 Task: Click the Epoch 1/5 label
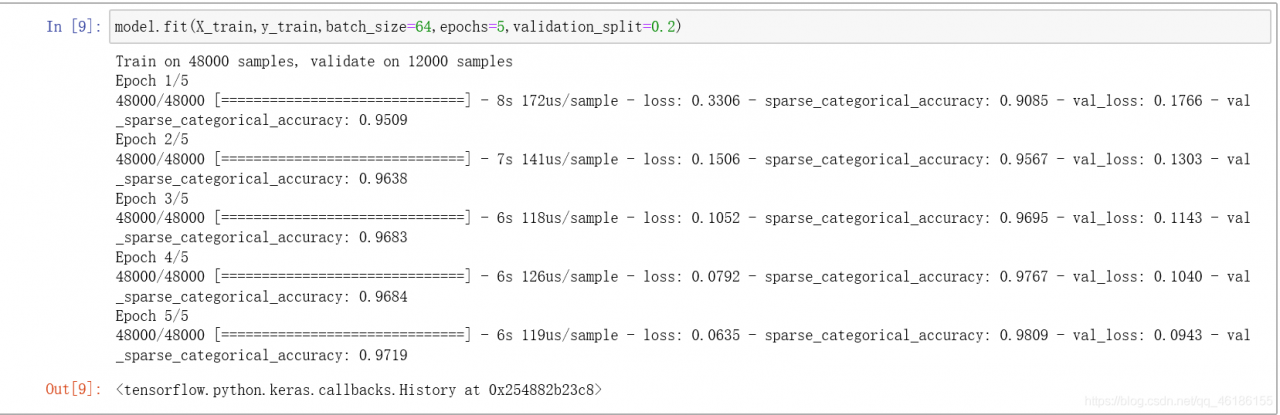coord(151,81)
